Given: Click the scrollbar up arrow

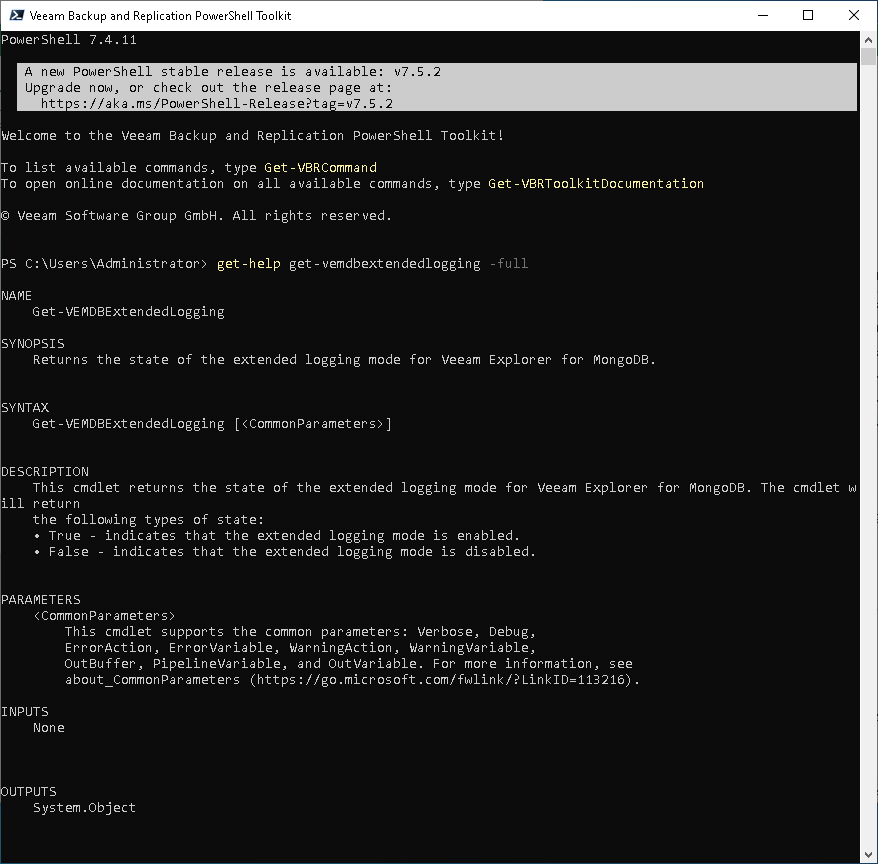Looking at the screenshot, I should pos(868,40).
